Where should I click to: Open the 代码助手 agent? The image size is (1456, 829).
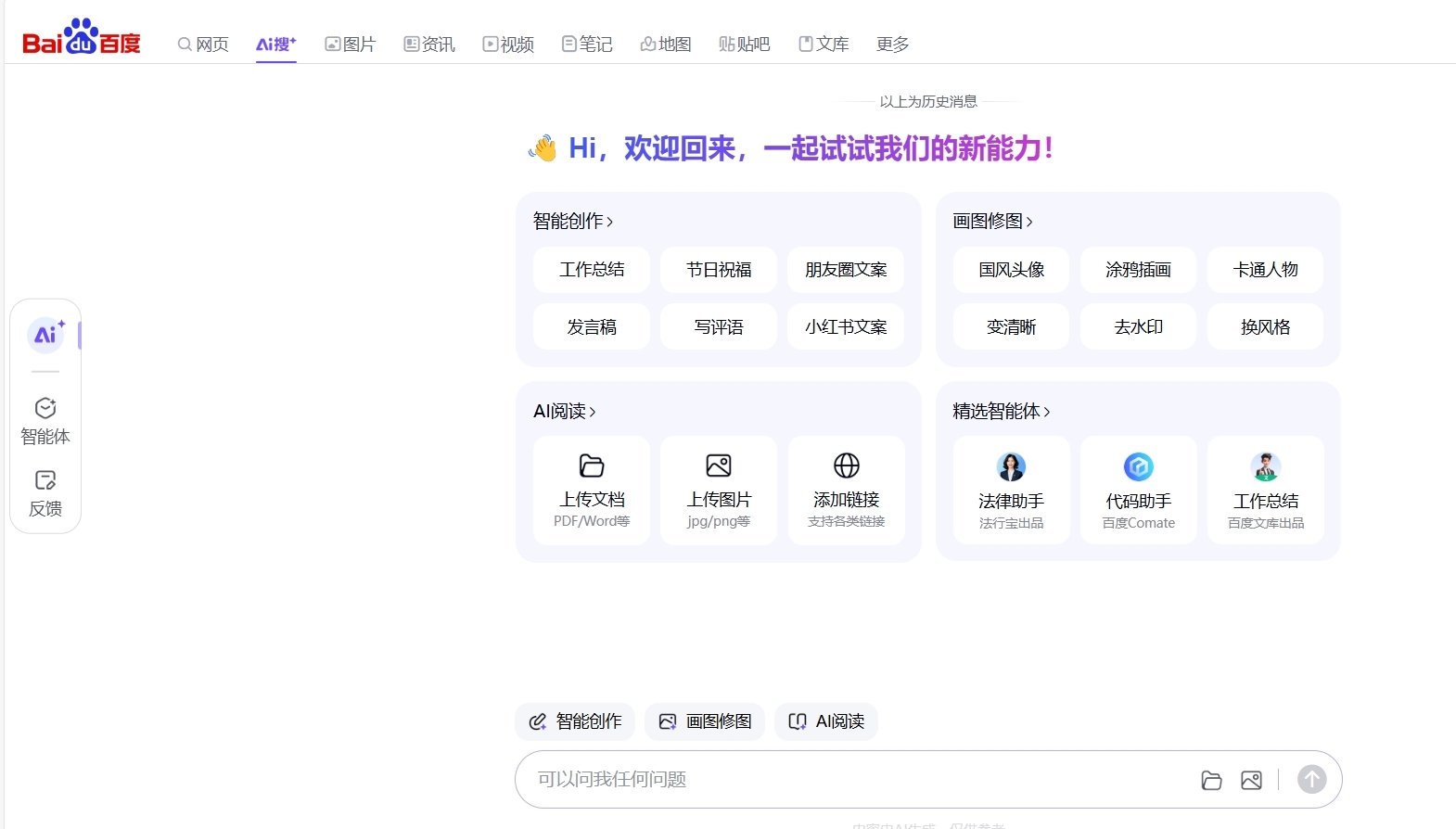(1138, 490)
